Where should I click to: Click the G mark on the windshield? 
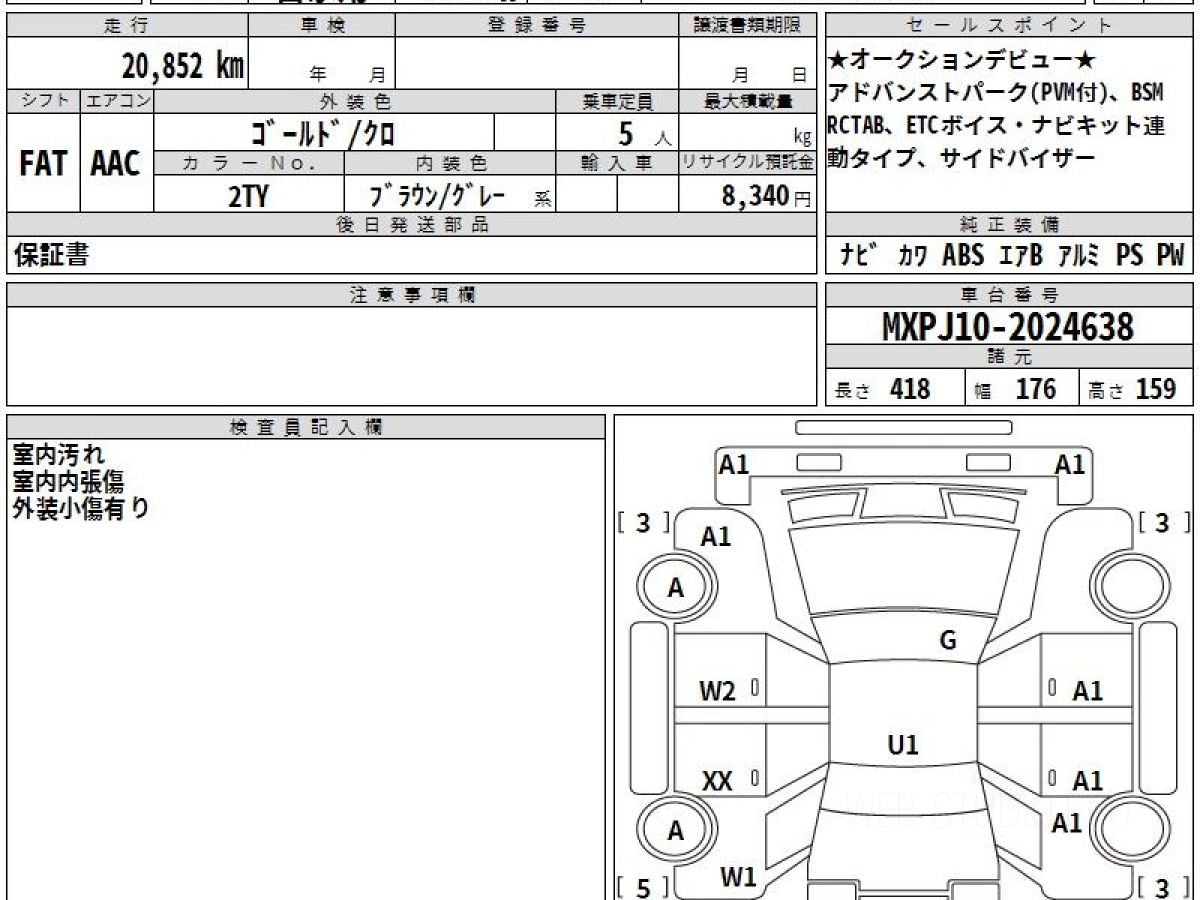[x=948, y=641]
